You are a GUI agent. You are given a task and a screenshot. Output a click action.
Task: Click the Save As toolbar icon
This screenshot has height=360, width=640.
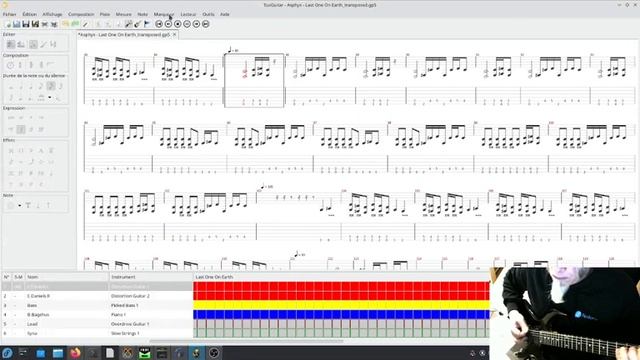point(35,24)
